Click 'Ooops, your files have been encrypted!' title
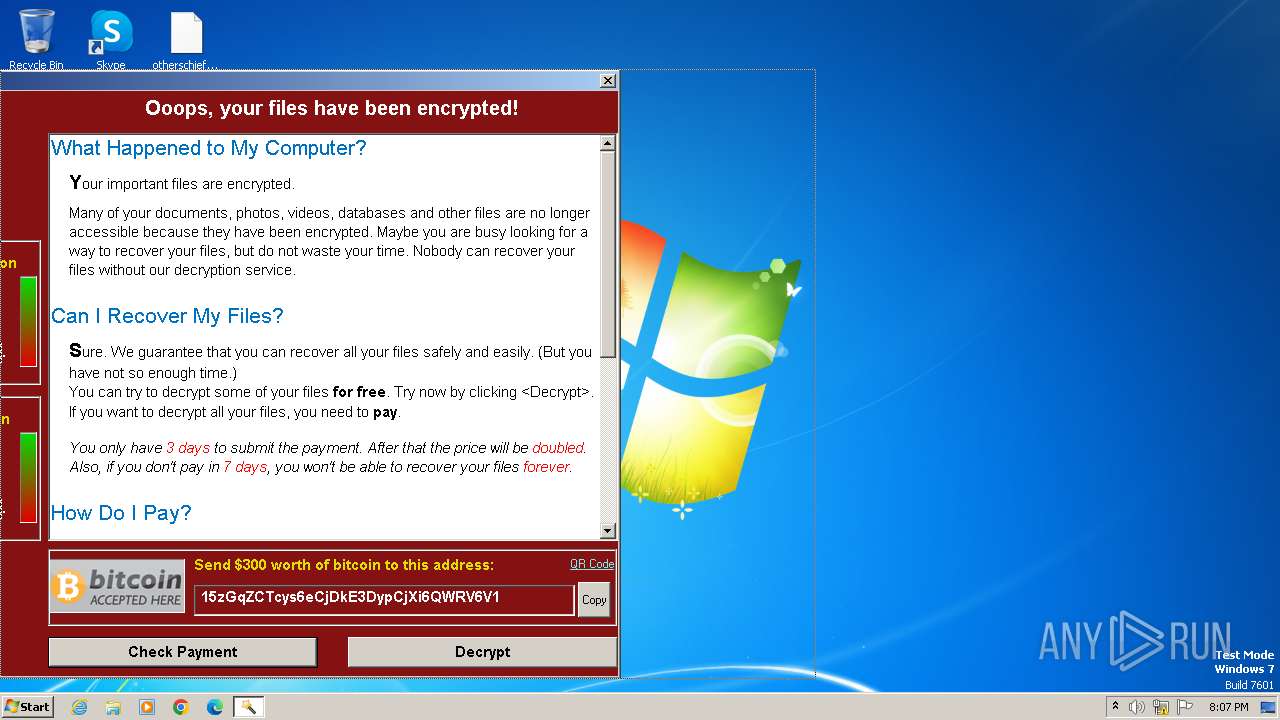The width and height of the screenshot is (1280, 720). click(x=332, y=108)
